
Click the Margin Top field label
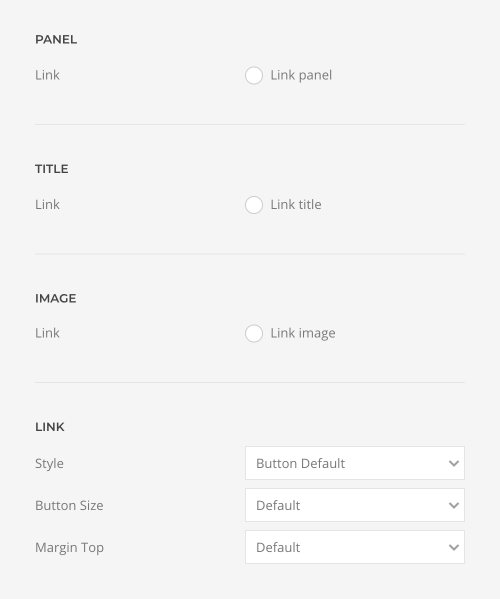69,547
